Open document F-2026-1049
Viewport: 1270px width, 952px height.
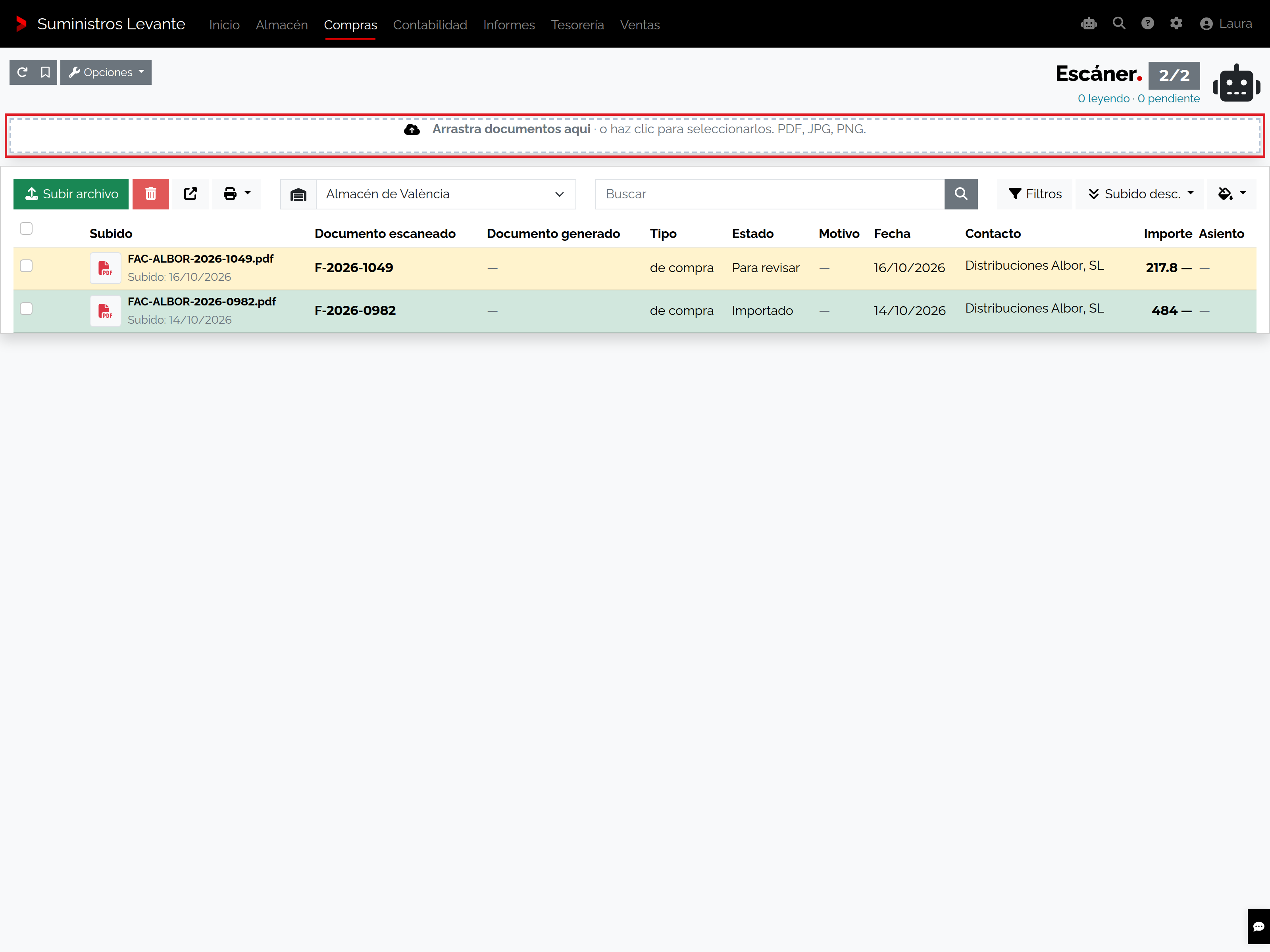354,268
